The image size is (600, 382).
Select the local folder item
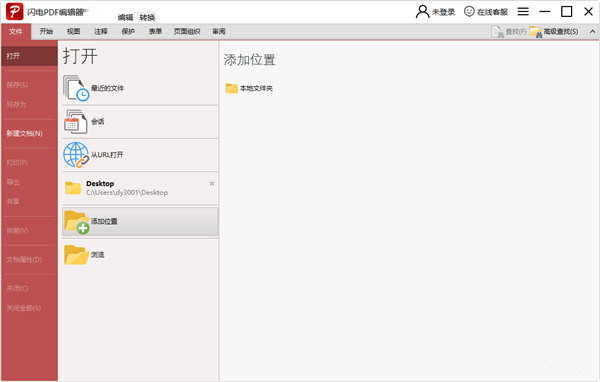coord(249,88)
